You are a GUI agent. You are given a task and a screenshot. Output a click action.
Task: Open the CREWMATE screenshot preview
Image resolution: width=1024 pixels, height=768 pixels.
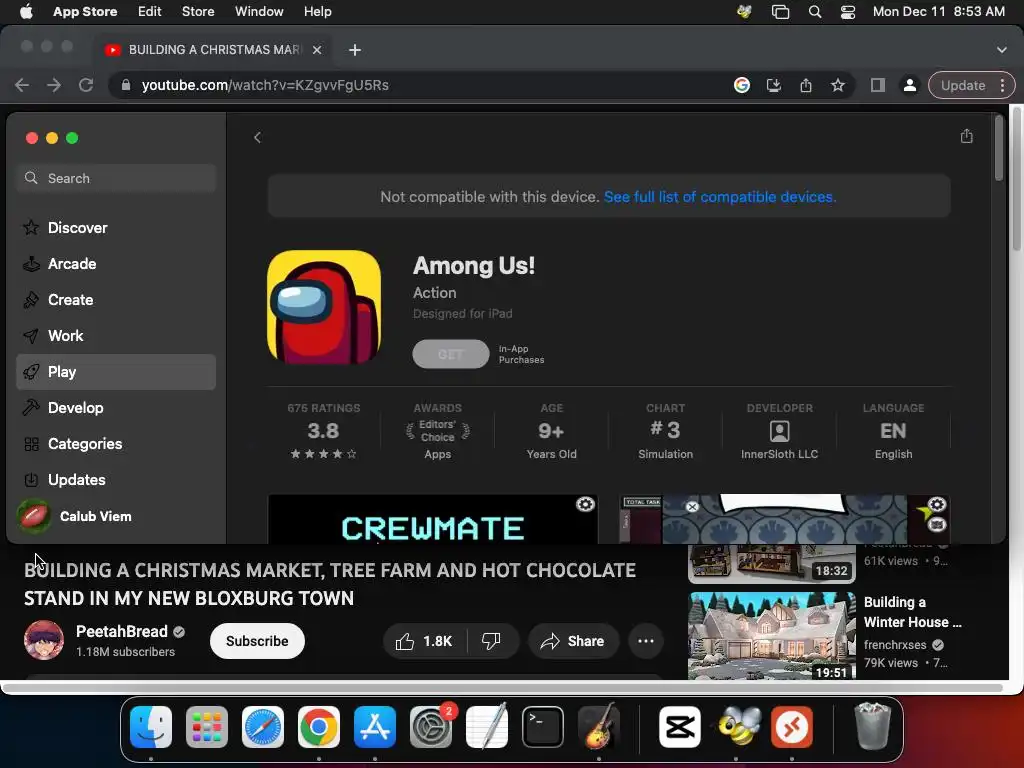432,519
